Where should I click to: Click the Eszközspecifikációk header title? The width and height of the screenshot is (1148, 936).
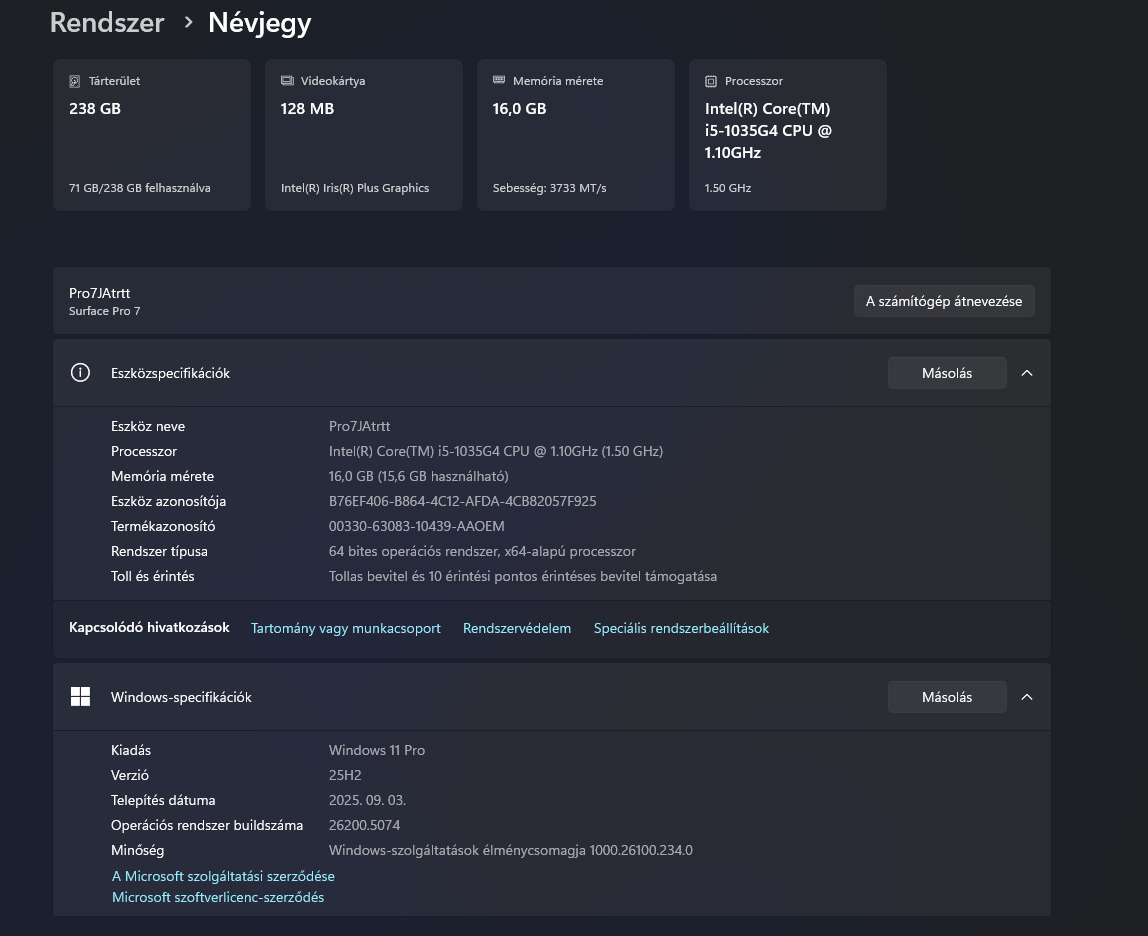pos(171,374)
